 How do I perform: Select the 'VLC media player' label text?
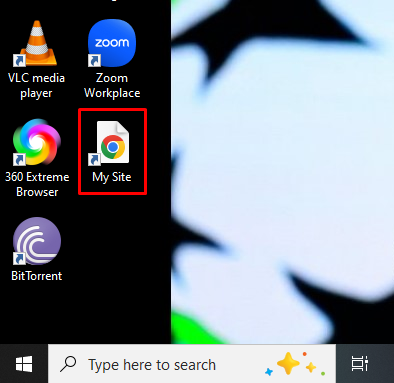(x=36, y=86)
